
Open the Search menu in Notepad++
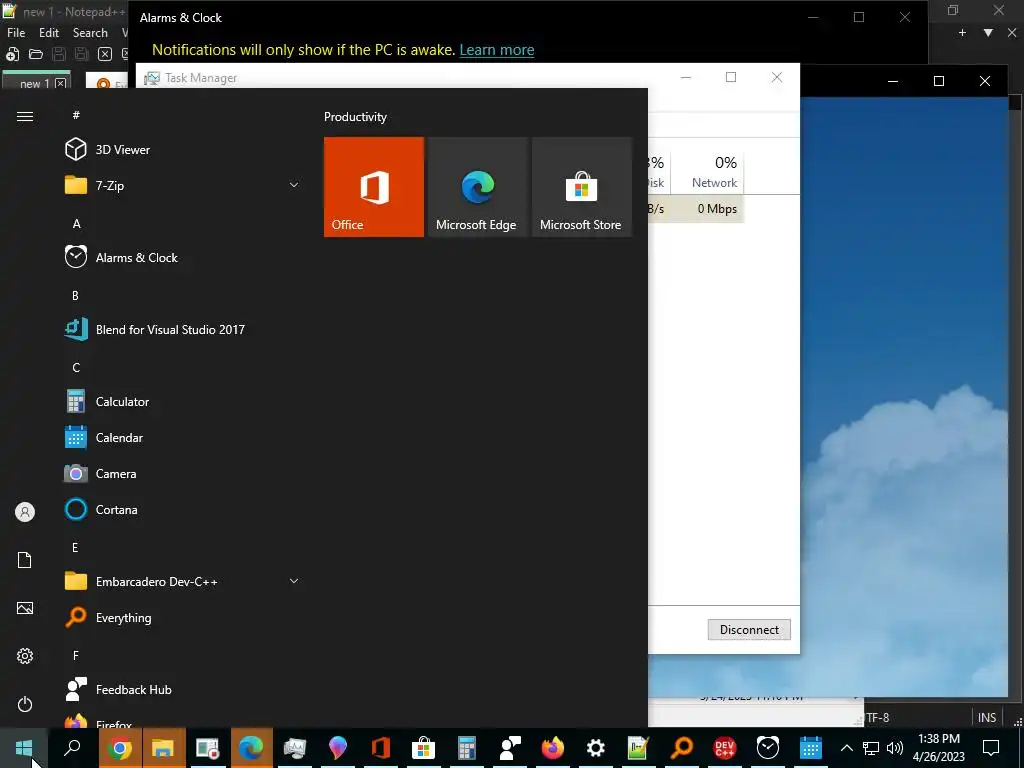90,33
